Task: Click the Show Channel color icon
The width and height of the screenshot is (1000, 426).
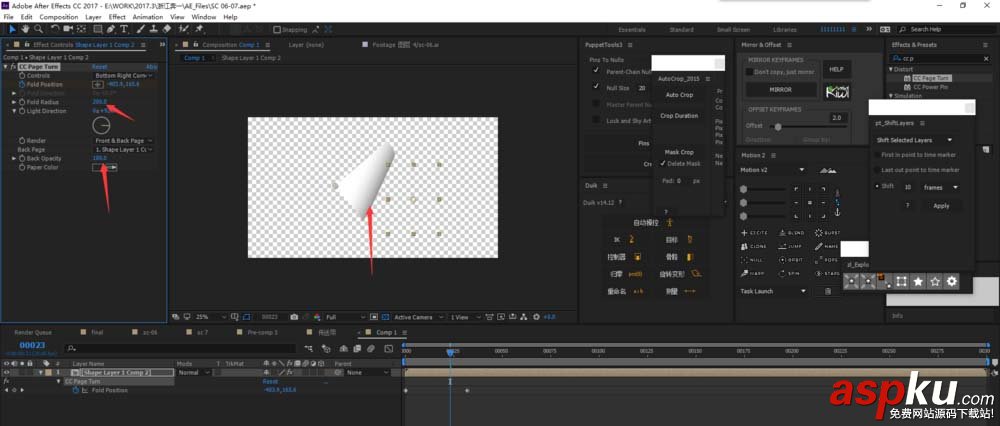Action: tap(317, 317)
